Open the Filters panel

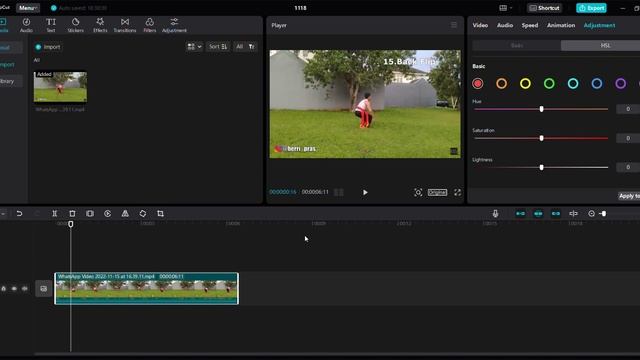tap(150, 25)
